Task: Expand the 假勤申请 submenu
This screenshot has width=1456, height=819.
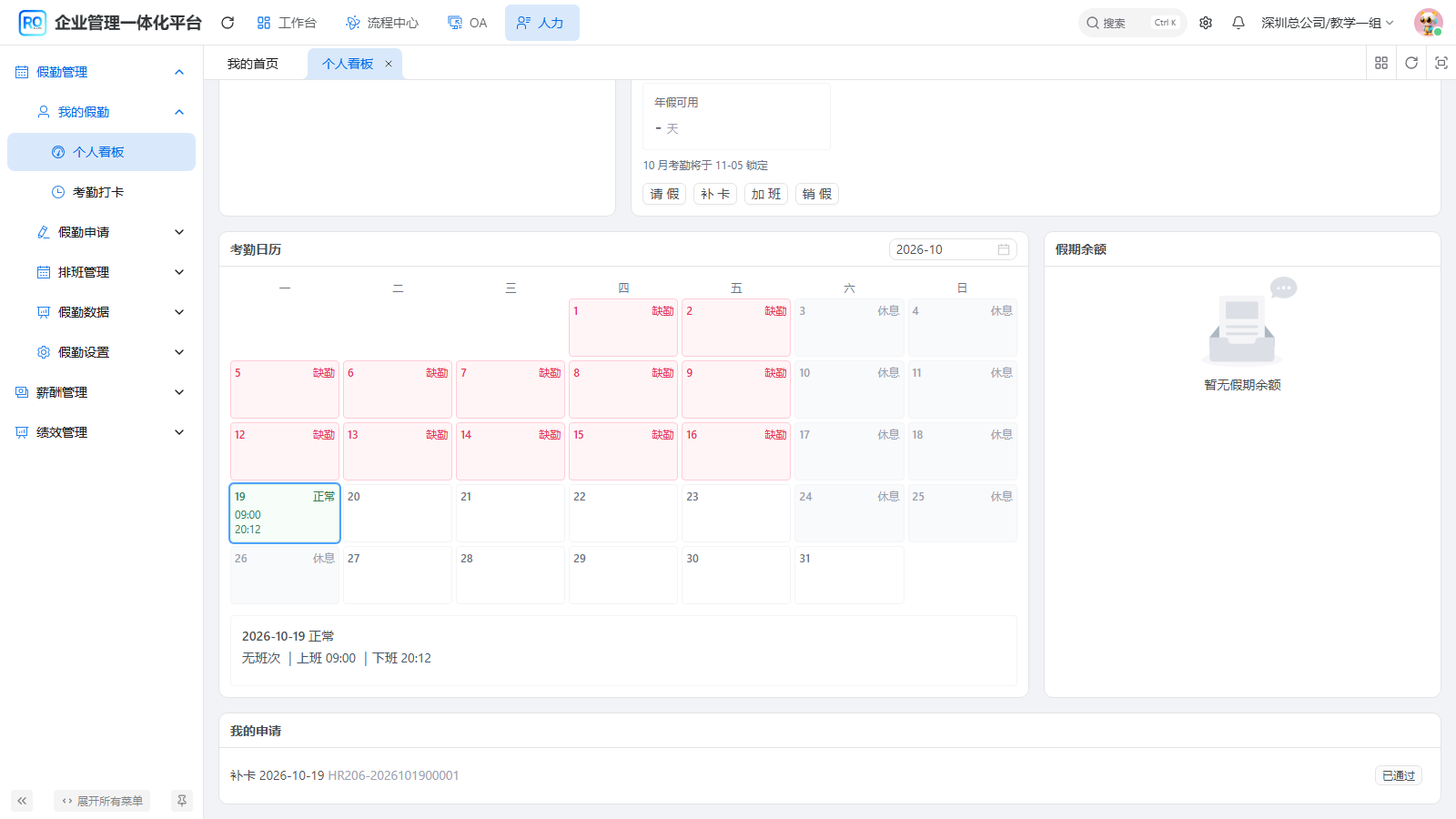Action: 101,232
